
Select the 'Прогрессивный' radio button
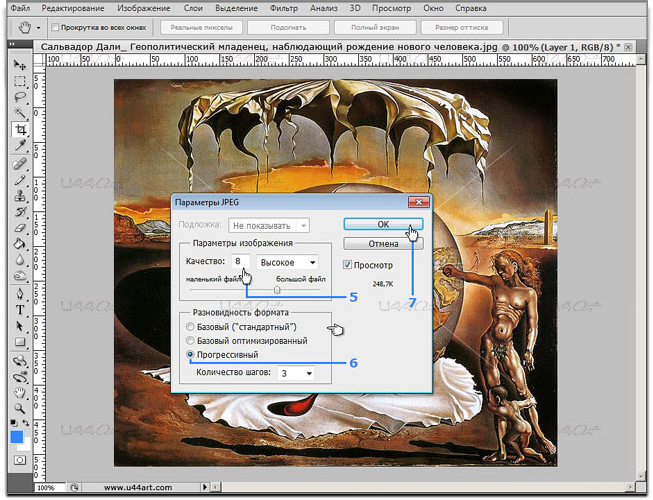click(x=190, y=354)
